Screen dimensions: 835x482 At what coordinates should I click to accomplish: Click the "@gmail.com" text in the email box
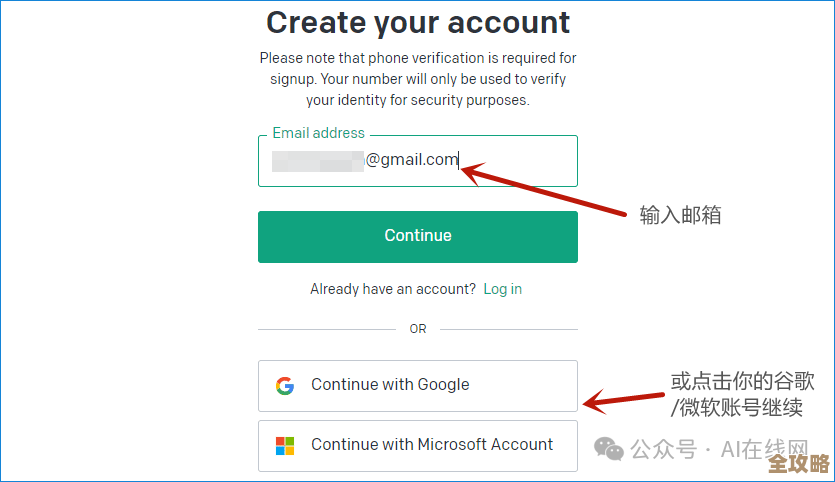click(411, 159)
